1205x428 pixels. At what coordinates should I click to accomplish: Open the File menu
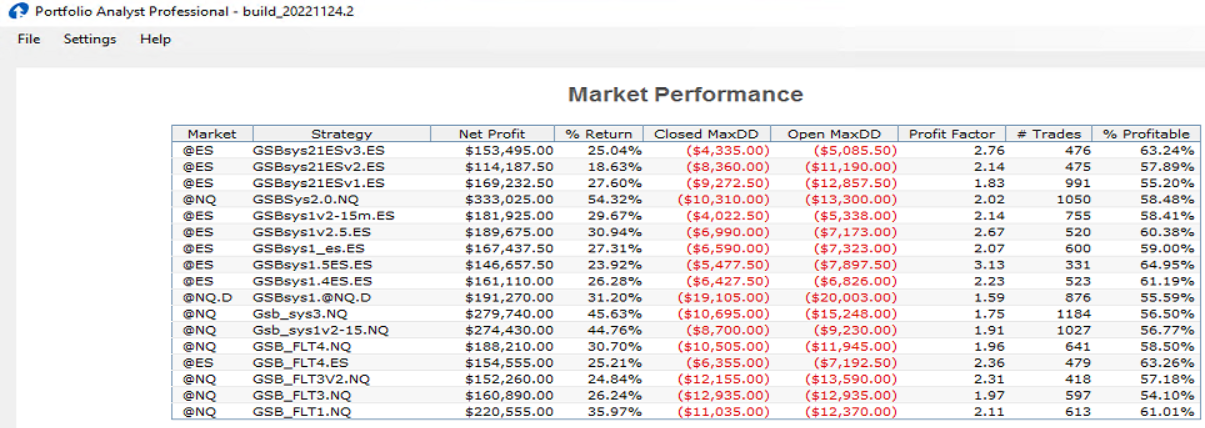[29, 39]
